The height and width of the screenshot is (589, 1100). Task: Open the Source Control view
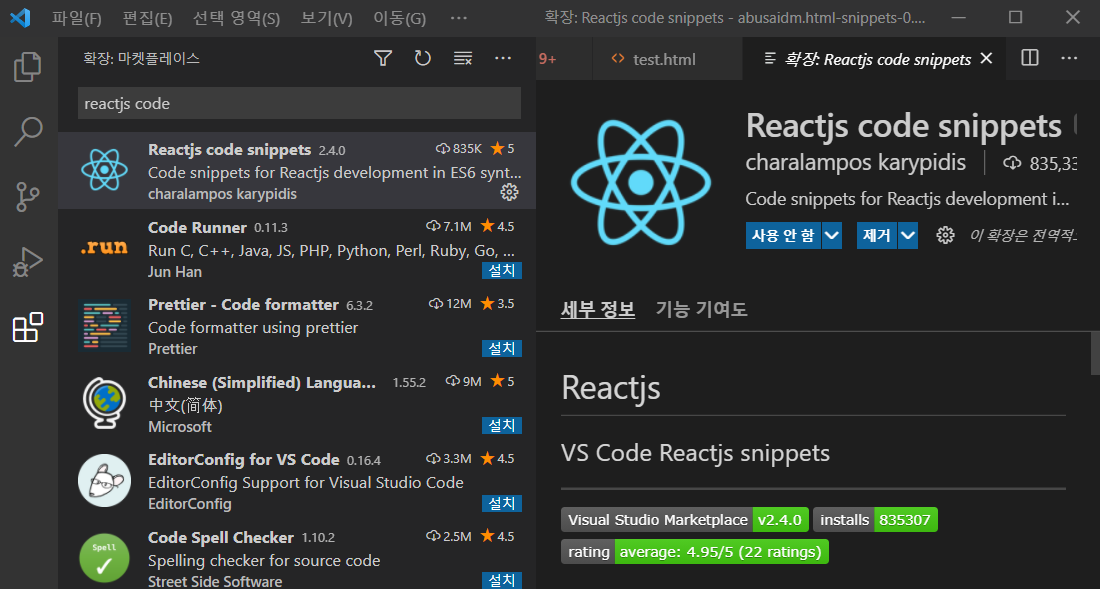28,196
